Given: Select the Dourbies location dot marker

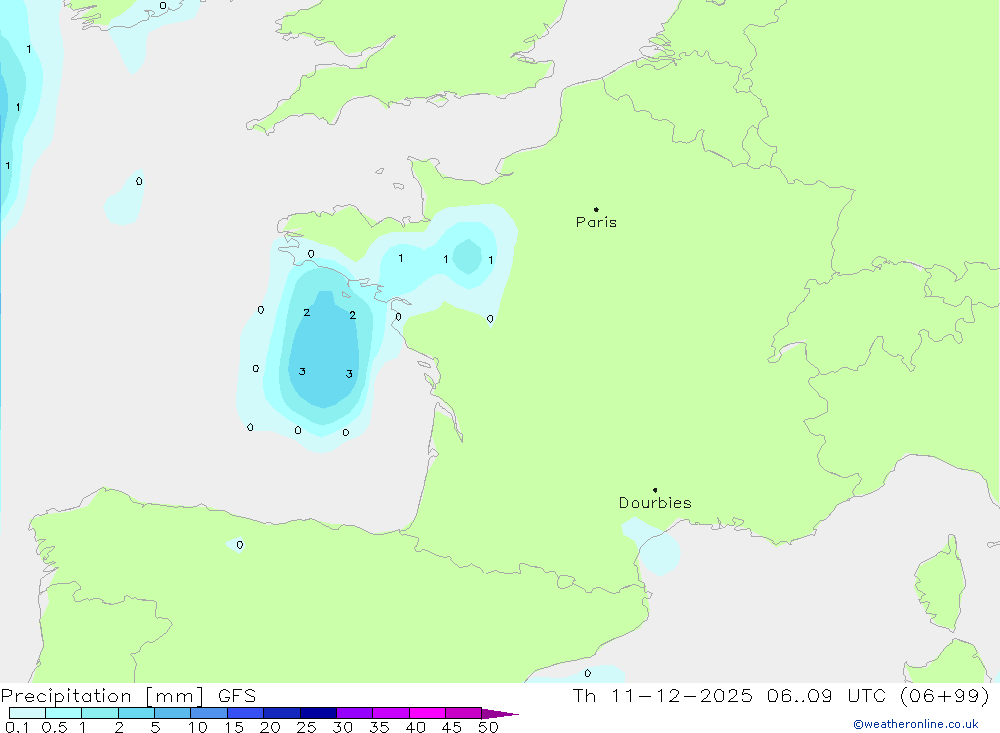Looking at the screenshot, I should click(x=655, y=490).
